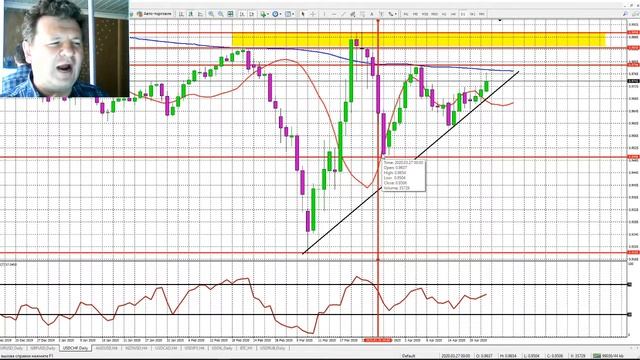Select the trendline drawing tool
The width and height of the screenshot is (640, 360).
[343, 14]
